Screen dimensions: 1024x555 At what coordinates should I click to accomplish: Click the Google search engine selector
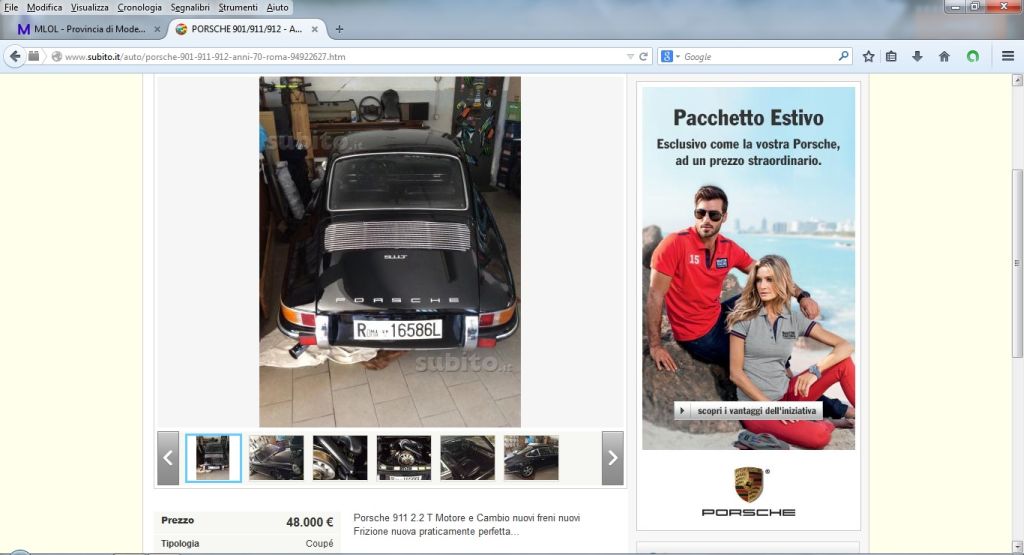(x=670, y=57)
